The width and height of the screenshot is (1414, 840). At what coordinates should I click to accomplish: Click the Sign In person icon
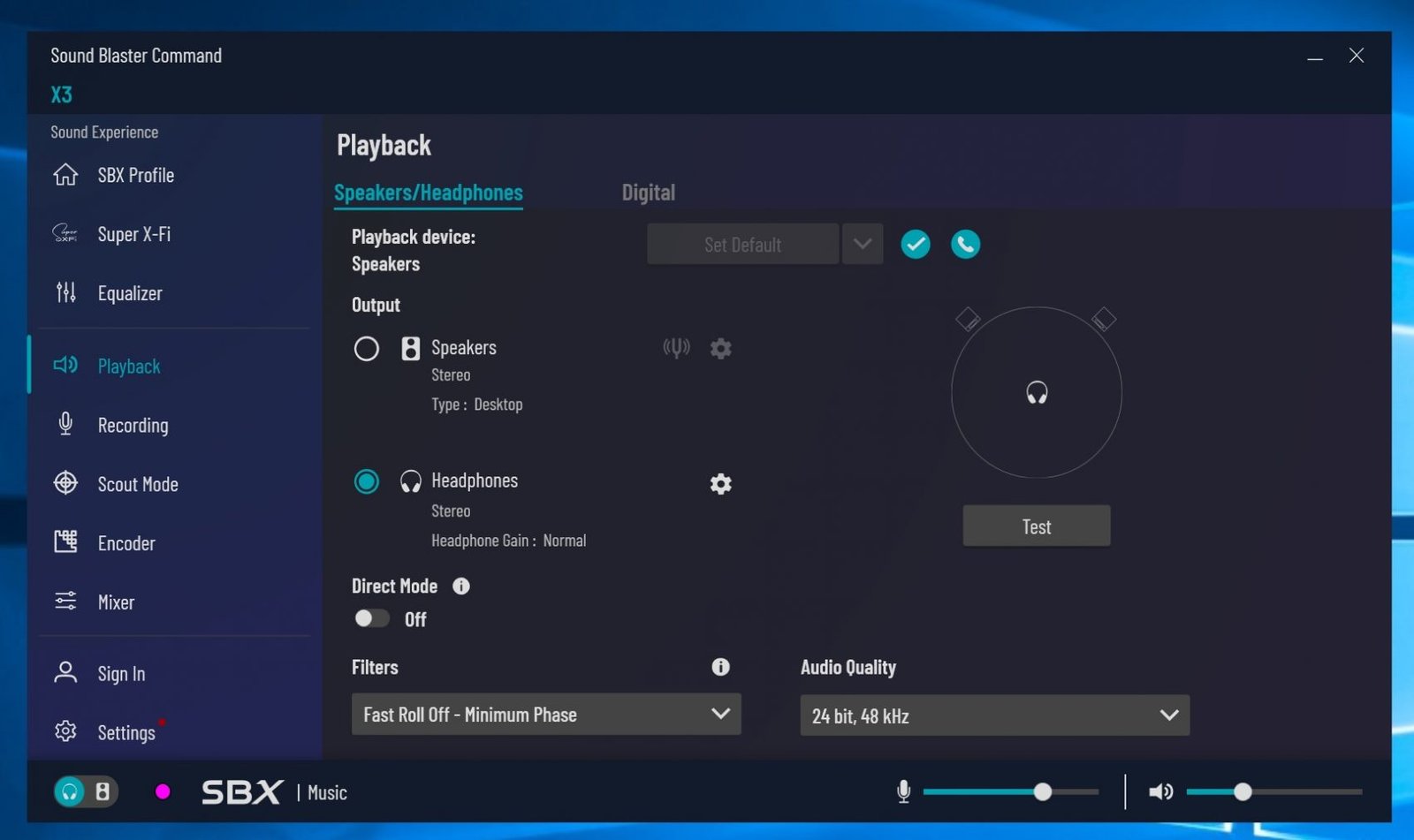(x=65, y=672)
